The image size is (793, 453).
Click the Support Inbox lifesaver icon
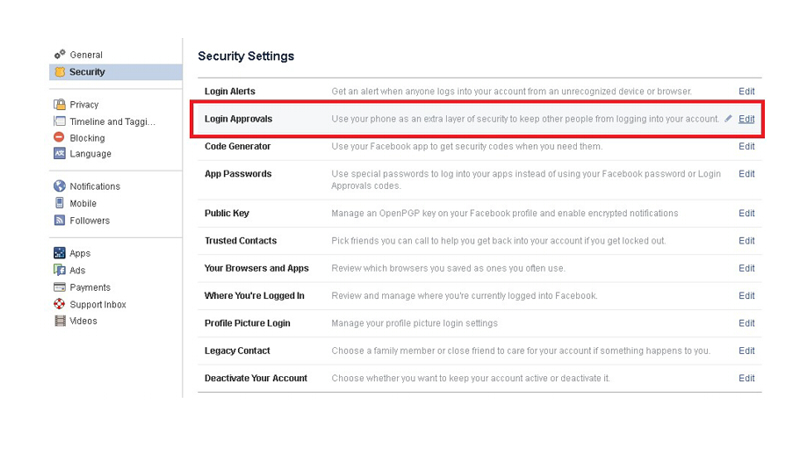59,304
